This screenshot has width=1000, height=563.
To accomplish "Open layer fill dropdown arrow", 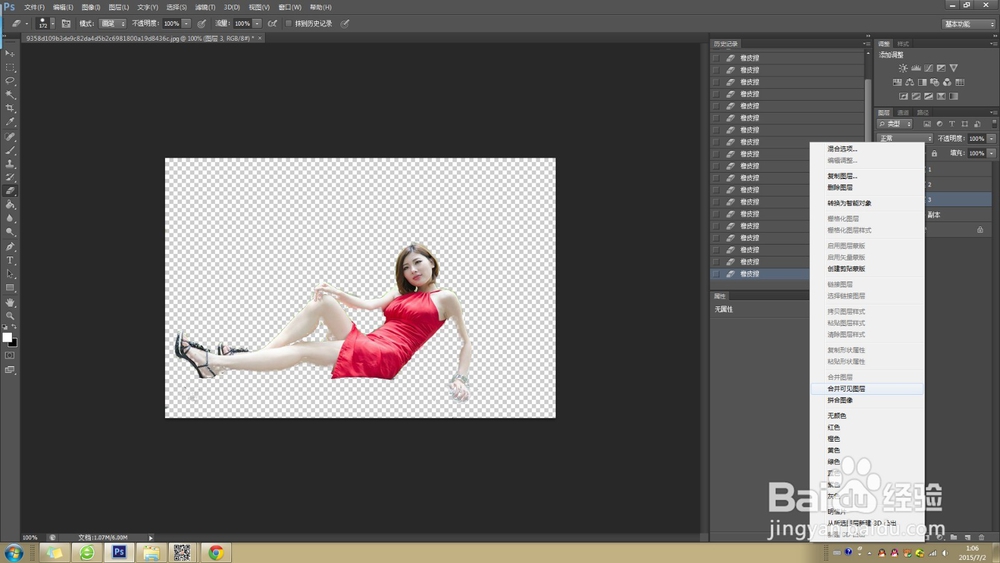I will point(991,153).
